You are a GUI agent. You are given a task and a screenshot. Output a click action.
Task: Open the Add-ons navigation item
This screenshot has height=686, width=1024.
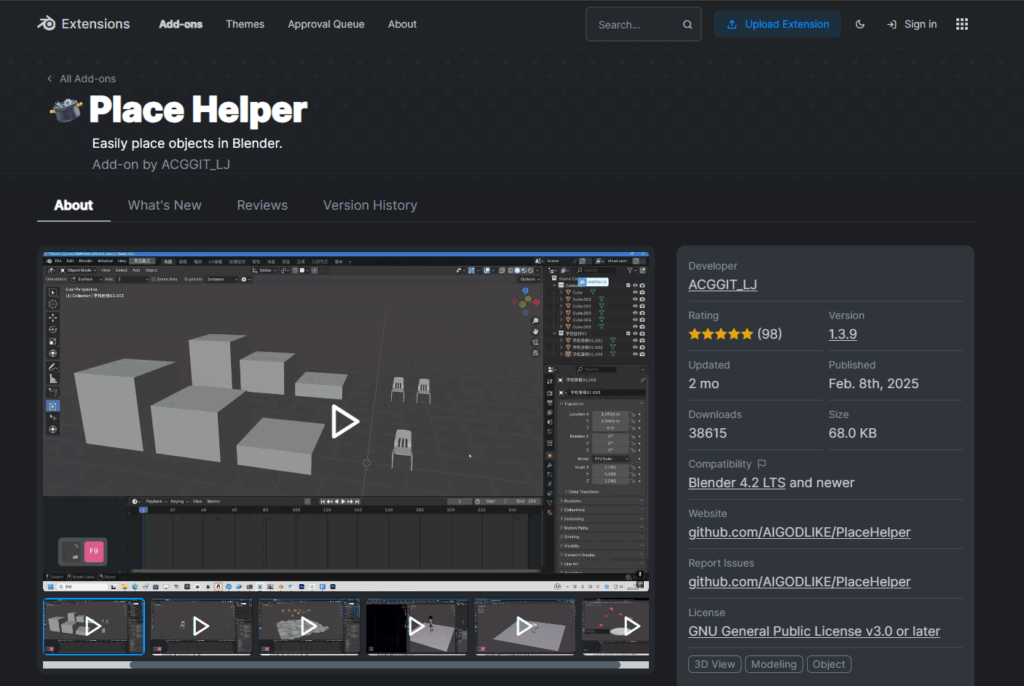tap(181, 24)
